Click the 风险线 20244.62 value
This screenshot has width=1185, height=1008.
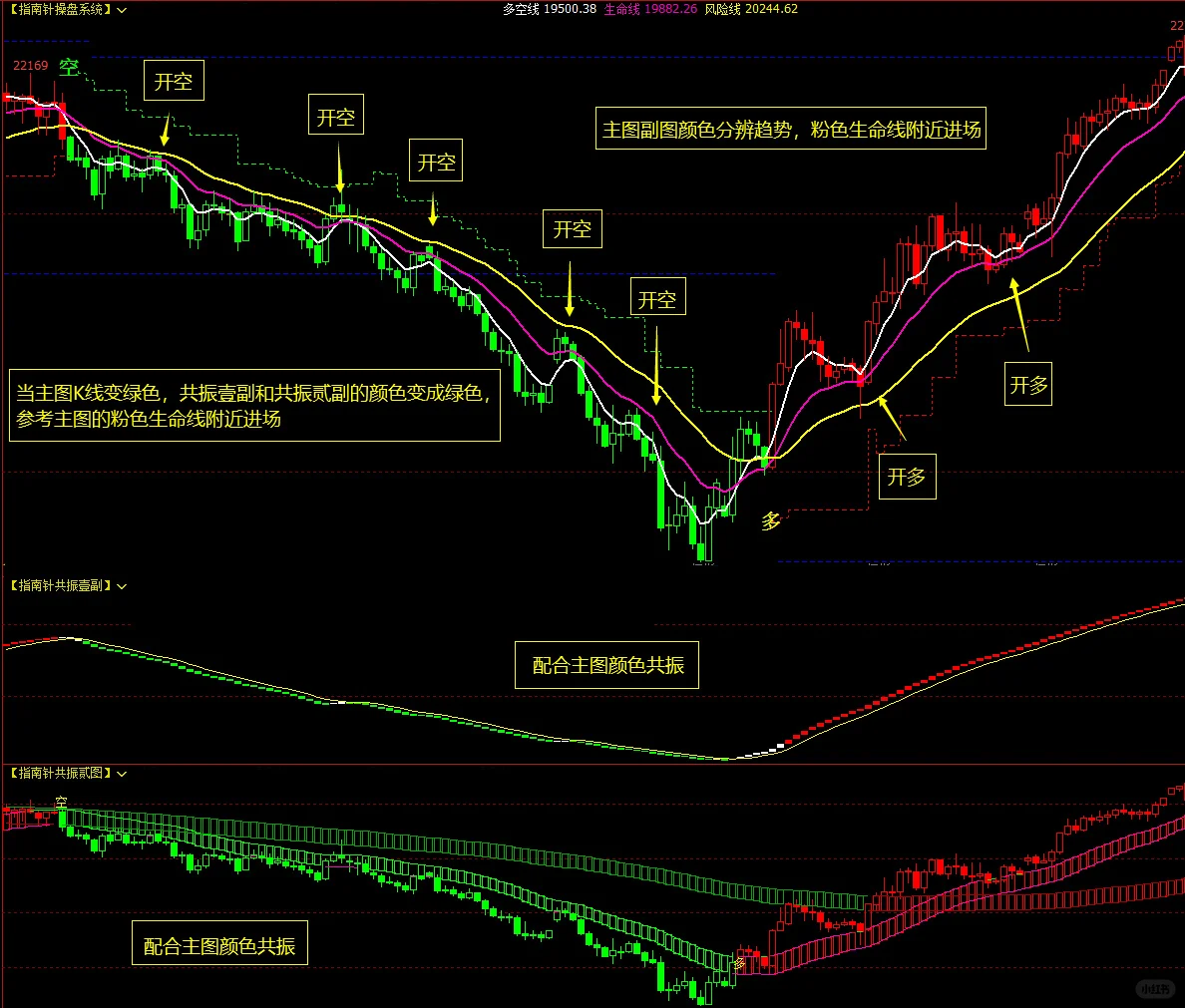(751, 9)
